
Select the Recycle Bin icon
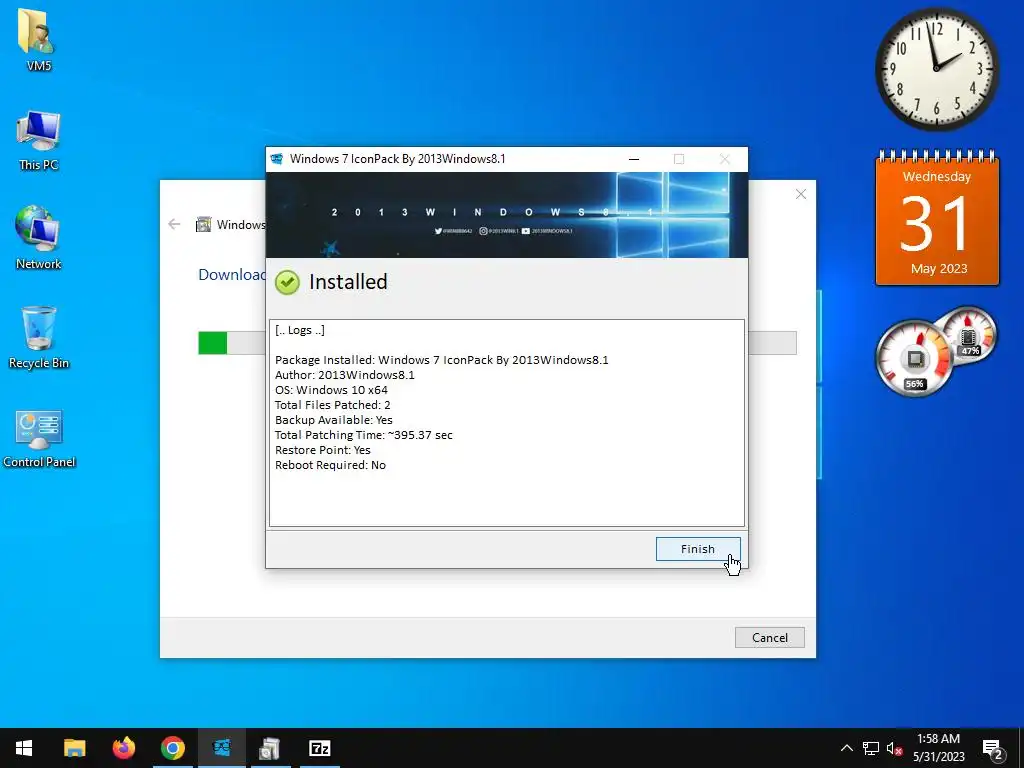39,337
